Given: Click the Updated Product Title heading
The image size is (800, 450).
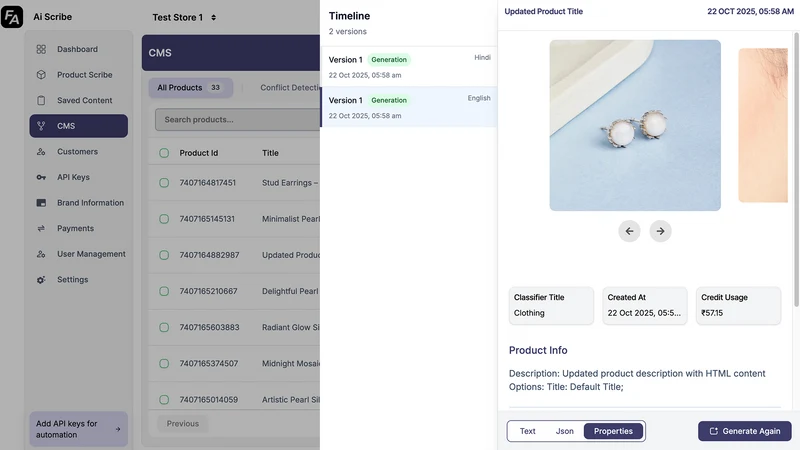Looking at the screenshot, I should [x=543, y=11].
